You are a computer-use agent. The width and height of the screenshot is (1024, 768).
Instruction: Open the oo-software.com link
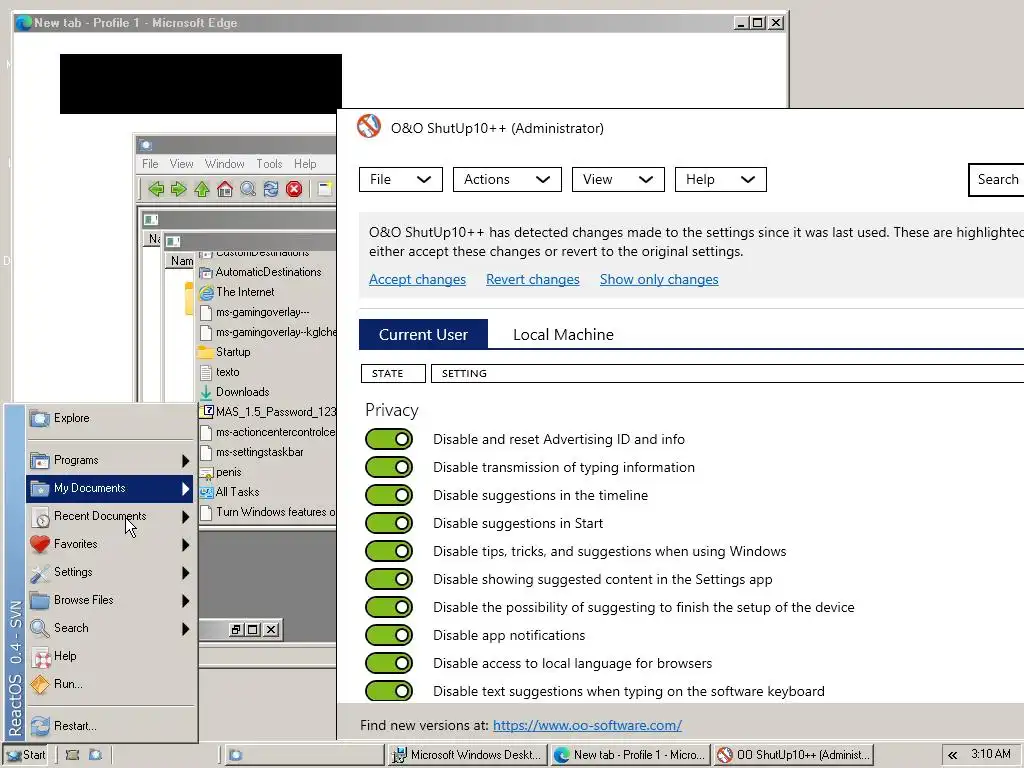pos(587,726)
